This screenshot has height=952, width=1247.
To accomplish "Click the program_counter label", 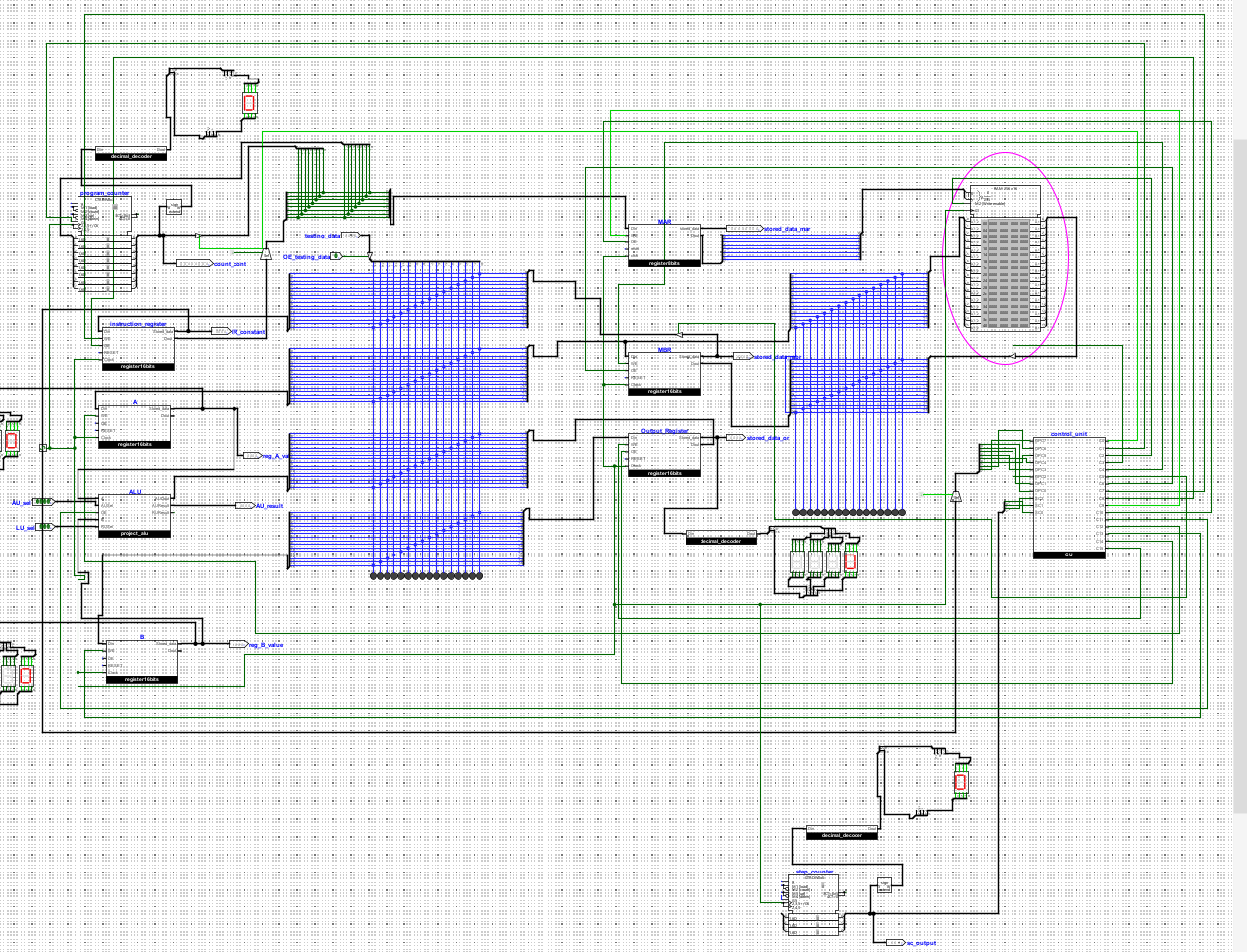I will point(105,193).
